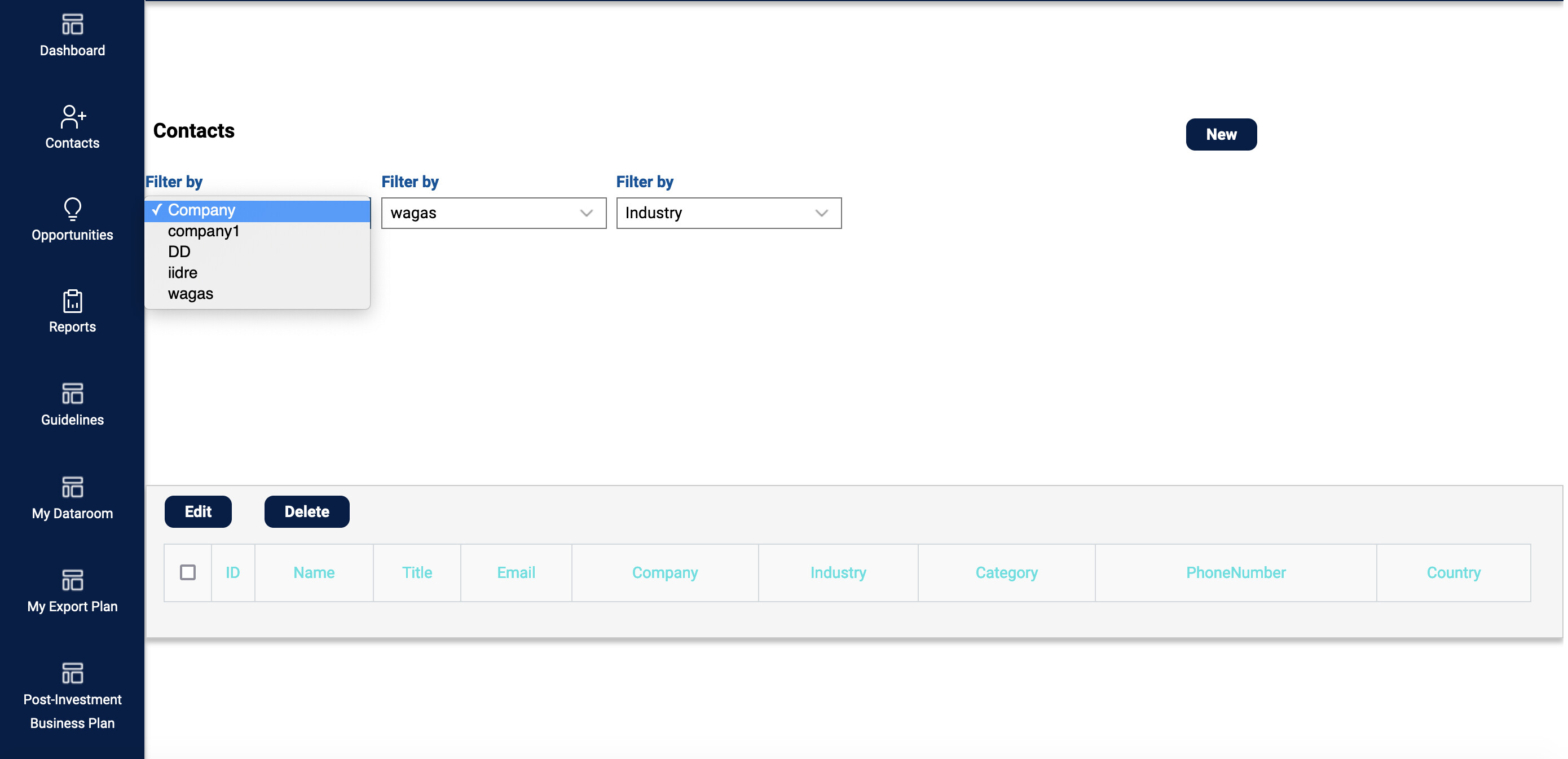Click the chevron of the wagas dropdown

pos(586,213)
